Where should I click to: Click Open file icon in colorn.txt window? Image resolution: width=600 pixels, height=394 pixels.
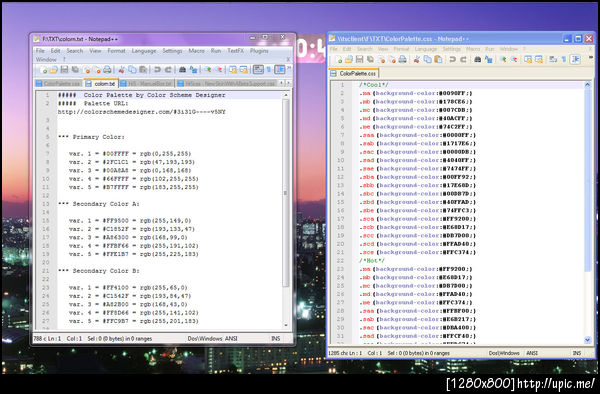coord(53,70)
